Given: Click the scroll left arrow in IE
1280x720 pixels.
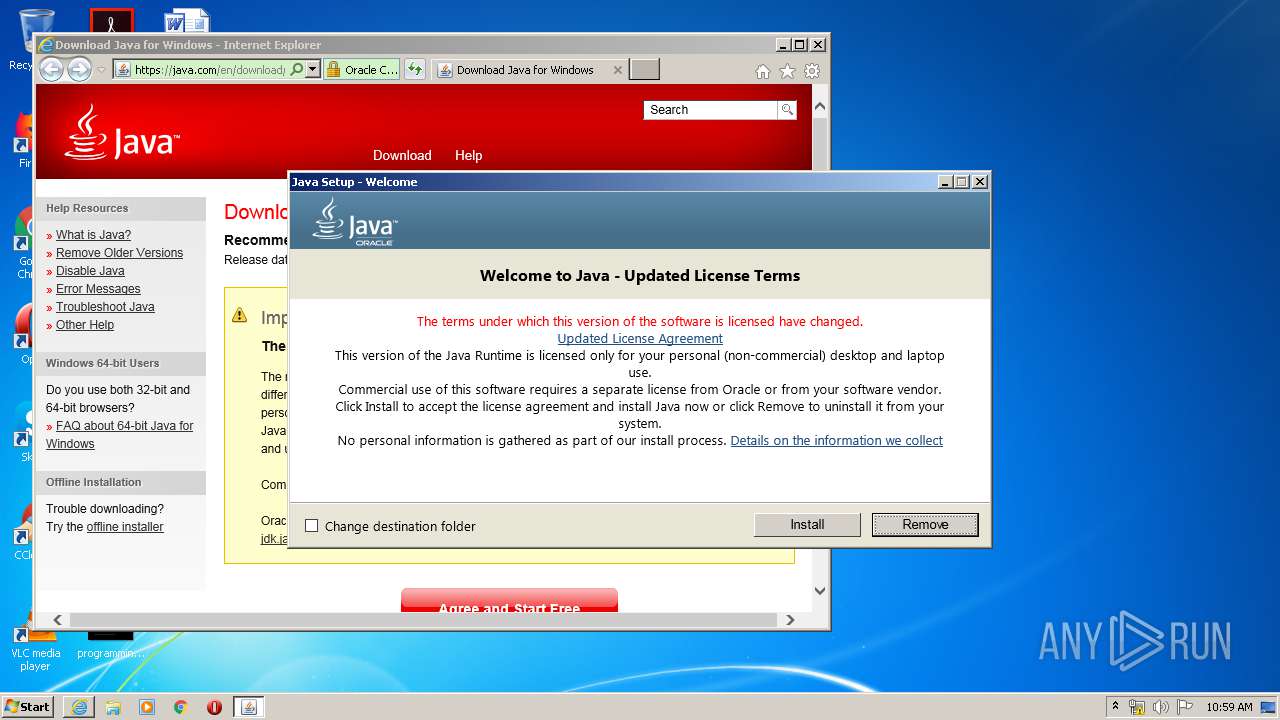Looking at the screenshot, I should coord(57,620).
